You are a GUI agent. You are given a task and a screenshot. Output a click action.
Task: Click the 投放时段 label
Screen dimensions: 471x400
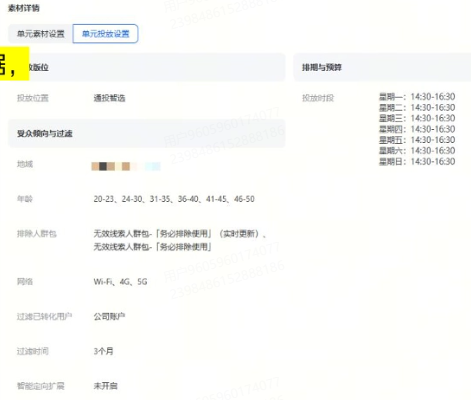click(x=318, y=98)
